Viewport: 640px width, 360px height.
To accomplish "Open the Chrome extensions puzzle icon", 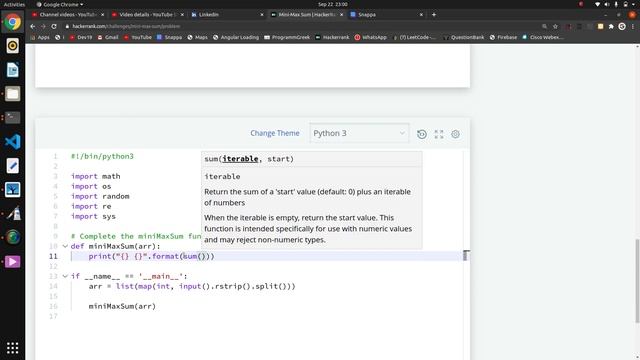I will [x=611, y=26].
